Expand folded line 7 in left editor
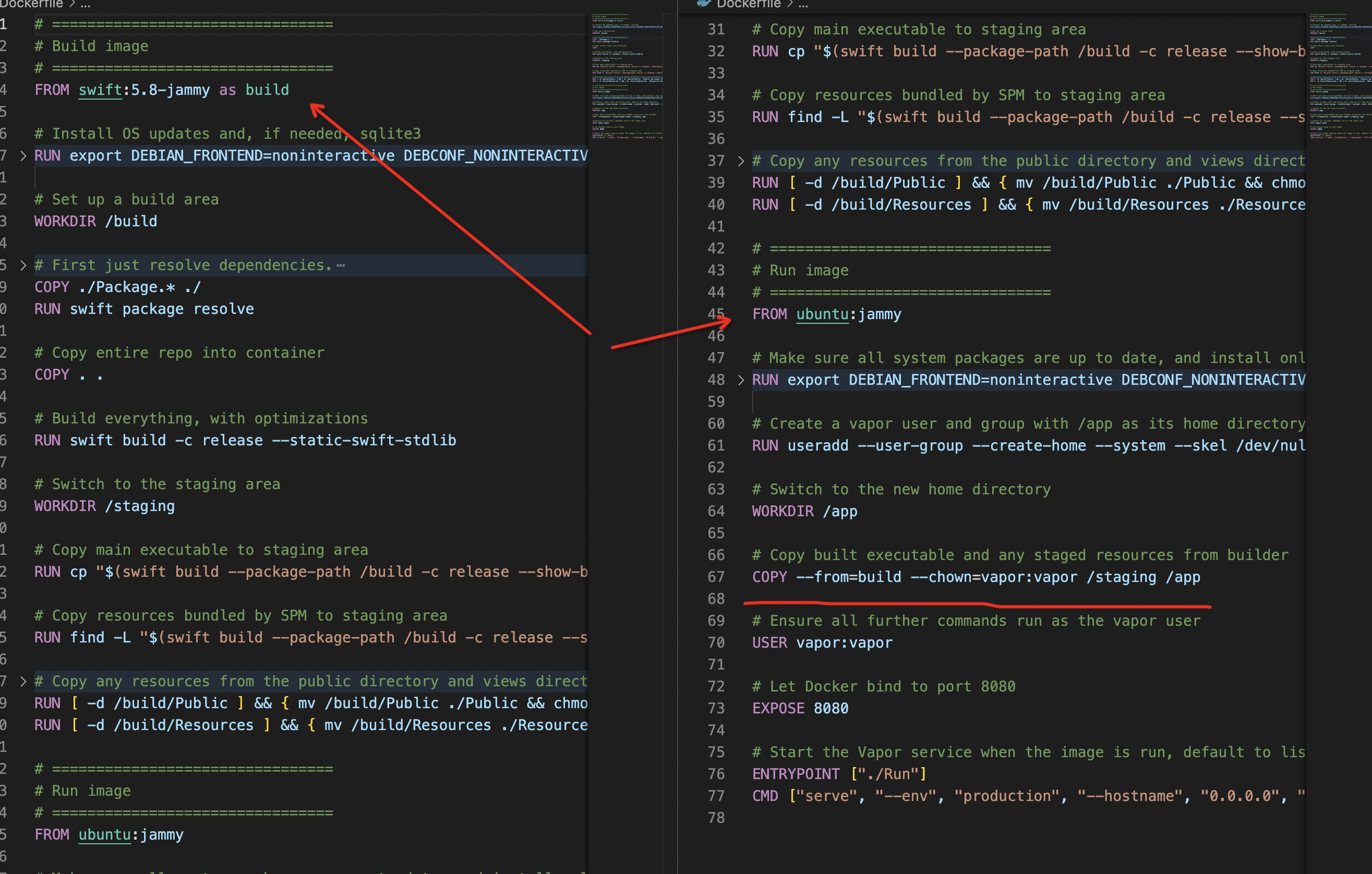Image resolution: width=1372 pixels, height=874 pixels. [23, 155]
